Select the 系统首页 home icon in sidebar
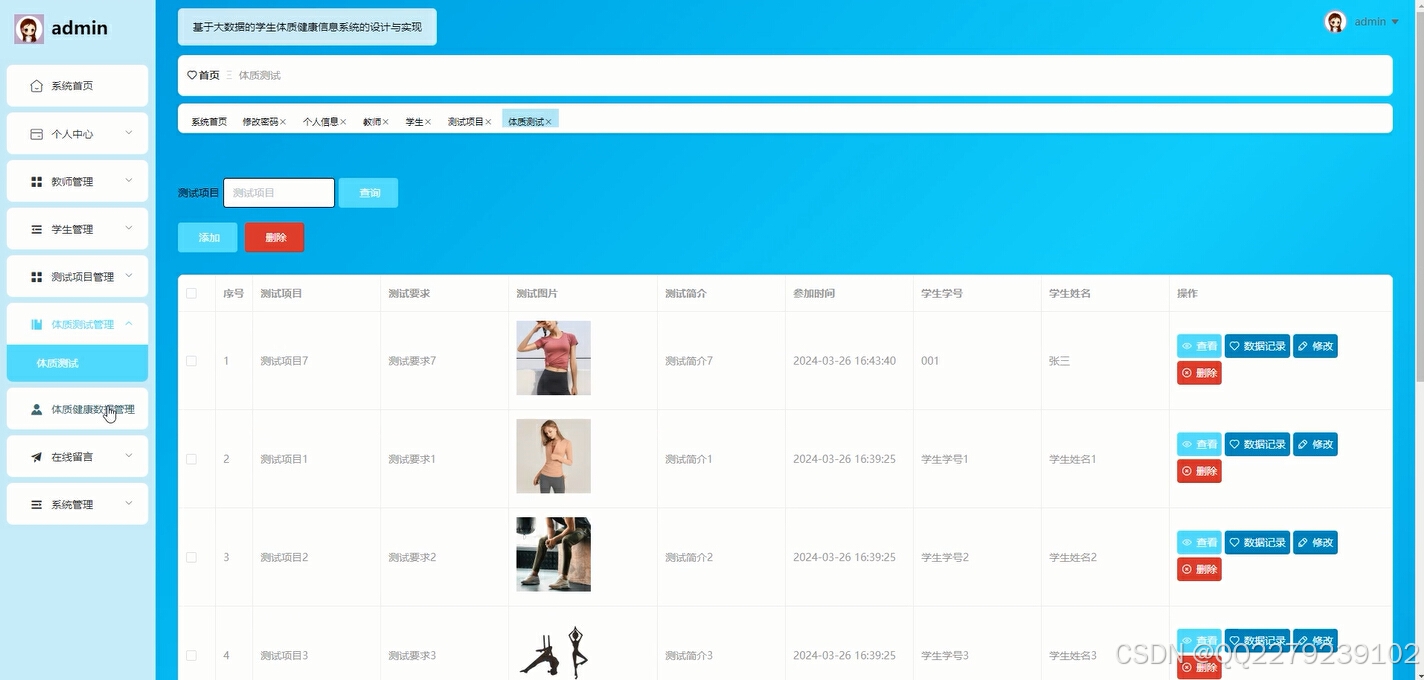This screenshot has height=680, width=1424. [35, 85]
